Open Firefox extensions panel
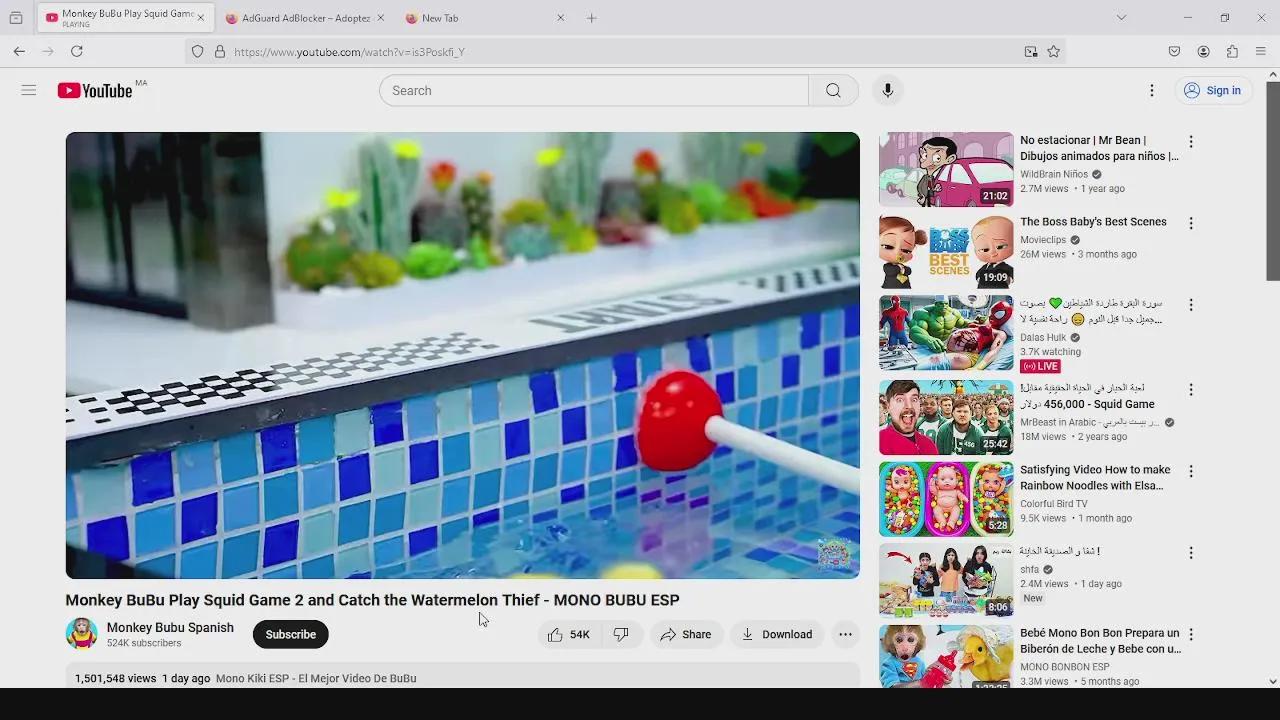Screen dimensions: 1280x720 (x=1232, y=51)
